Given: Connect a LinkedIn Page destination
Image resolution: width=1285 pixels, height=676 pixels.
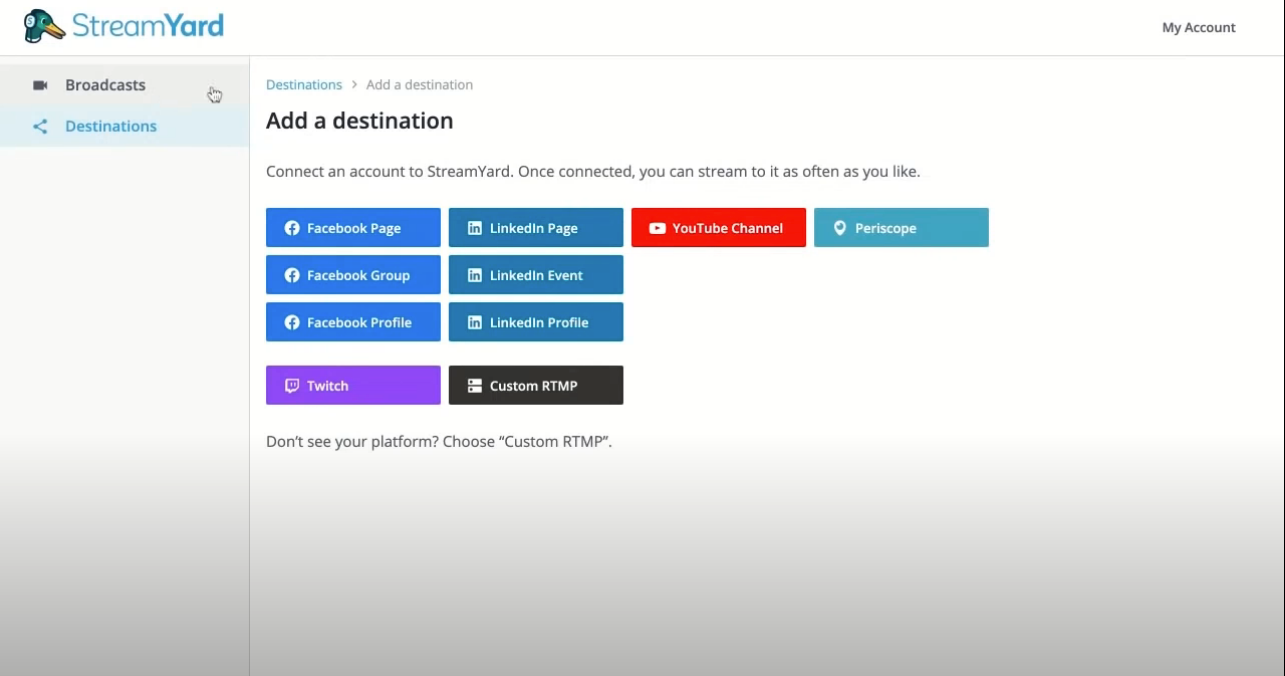Looking at the screenshot, I should coord(536,228).
